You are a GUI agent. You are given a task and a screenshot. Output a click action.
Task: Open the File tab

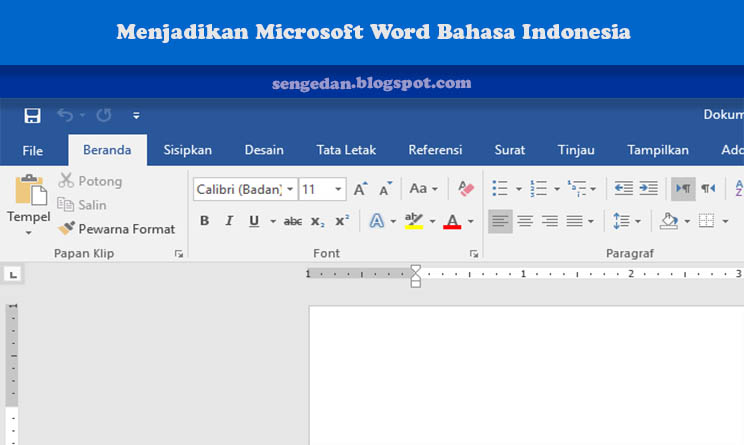(32, 150)
